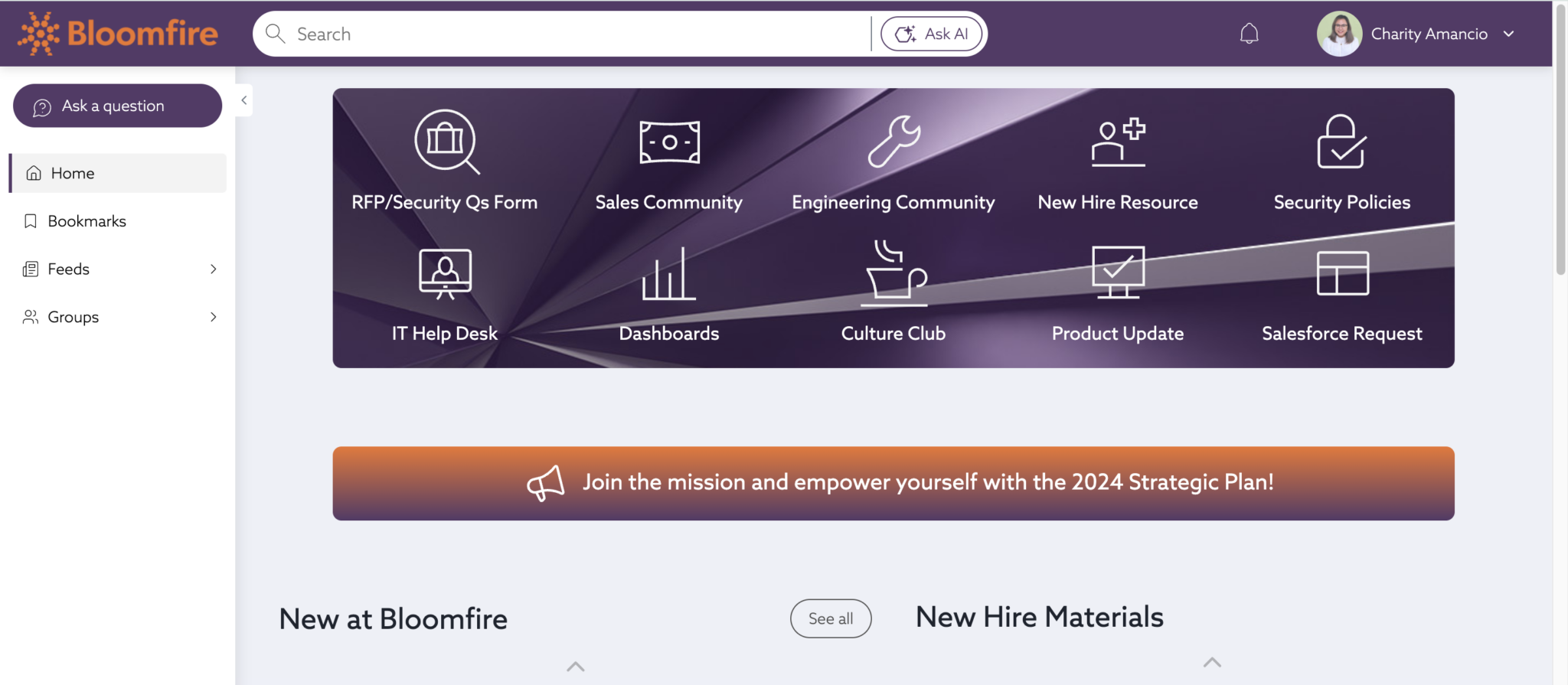1568x685 pixels.
Task: Open the Culture Club coffee icon
Action: (893, 274)
